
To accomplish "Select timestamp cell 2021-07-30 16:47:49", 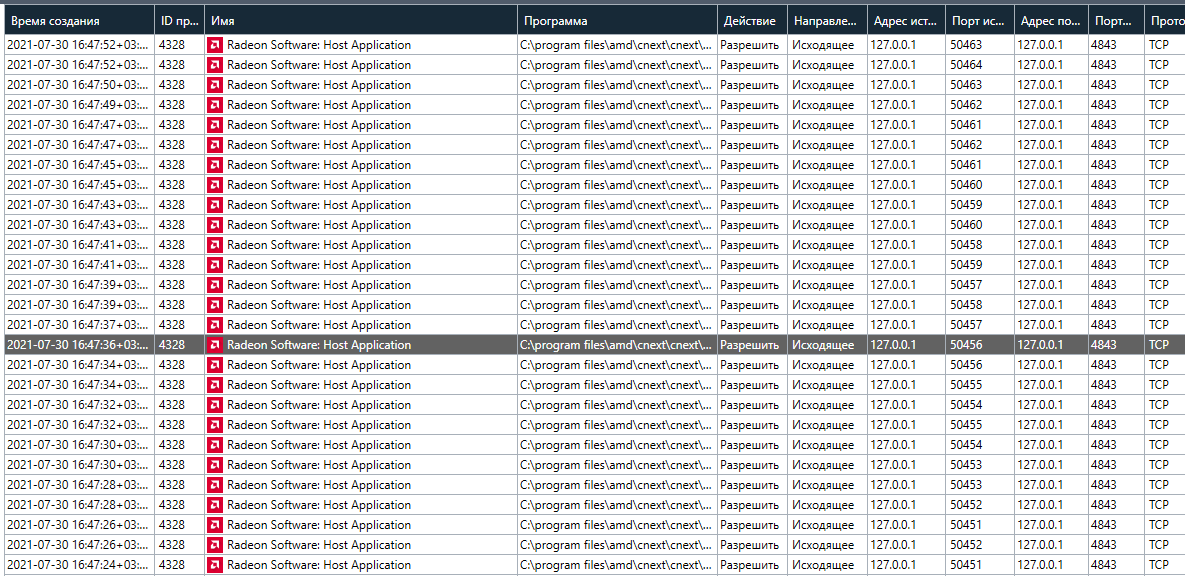I will coord(78,105).
